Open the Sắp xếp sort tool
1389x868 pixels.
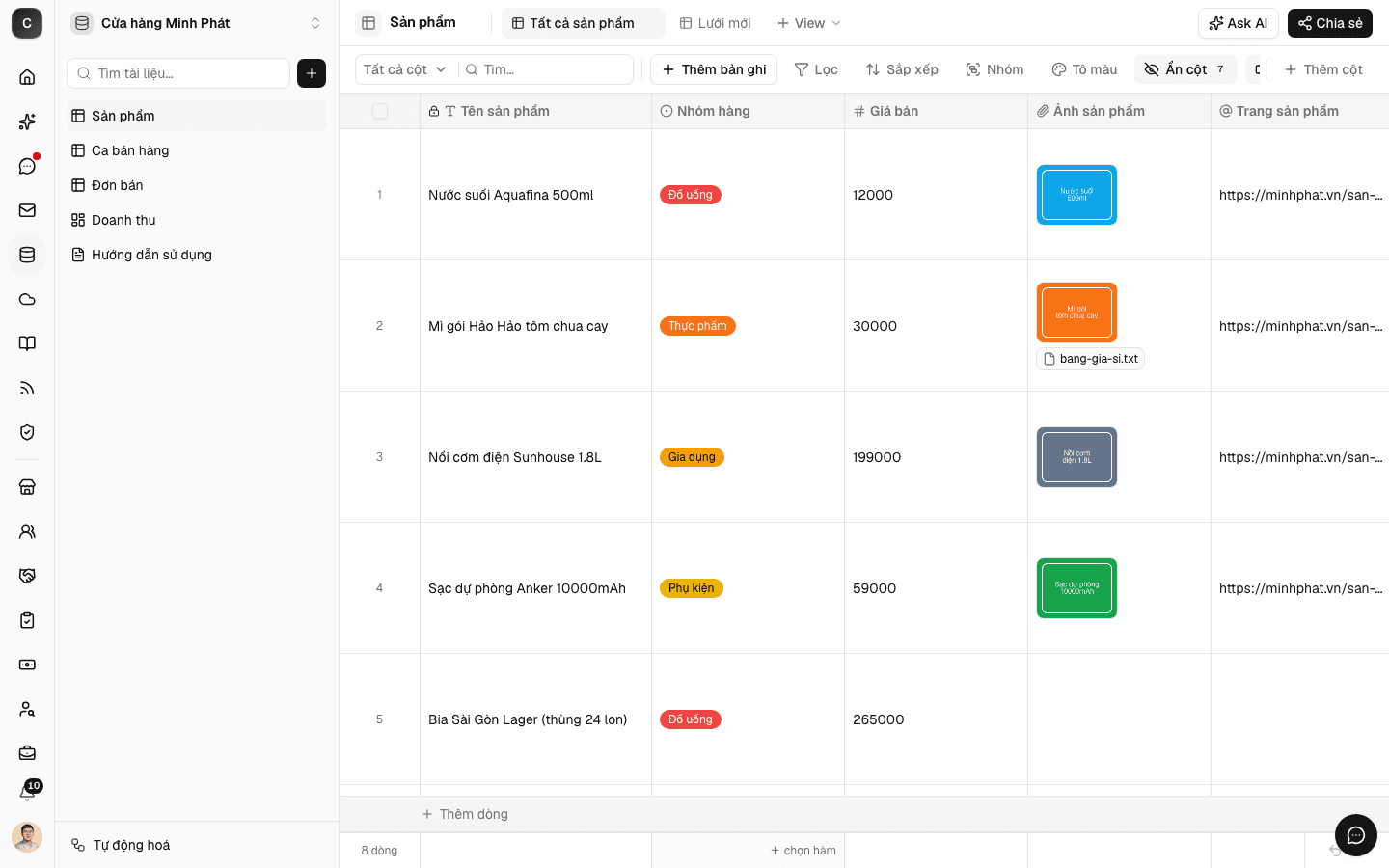[x=902, y=69]
